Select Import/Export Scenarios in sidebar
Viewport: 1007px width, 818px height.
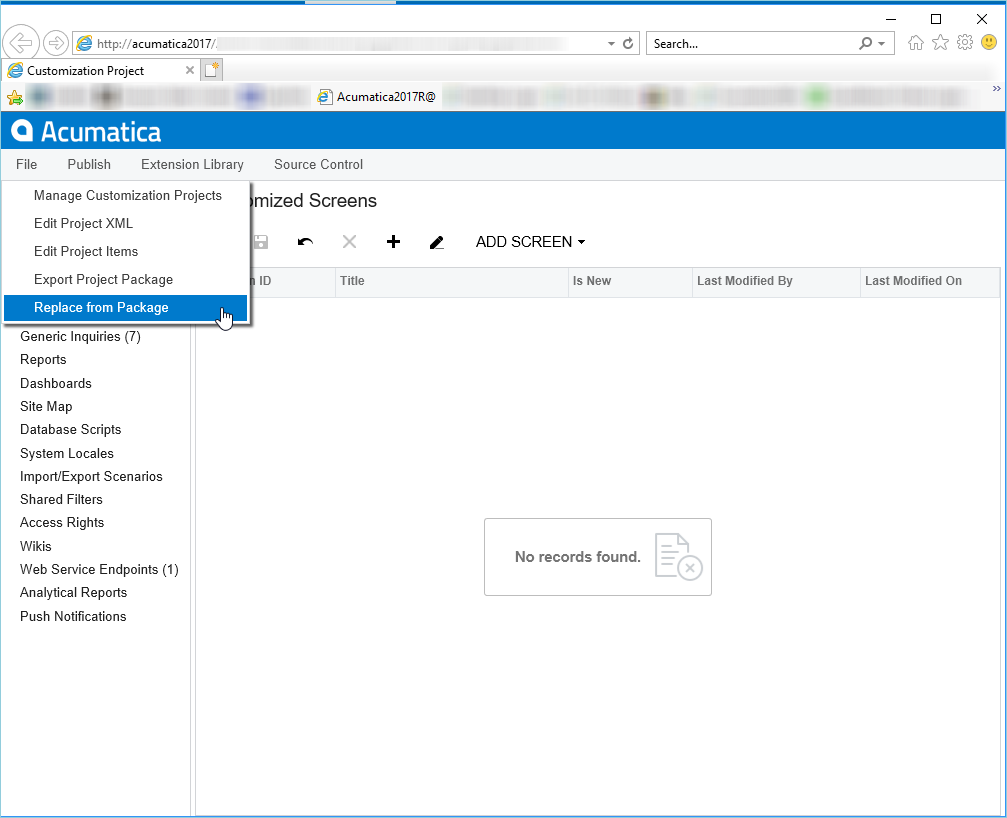pyautogui.click(x=91, y=476)
